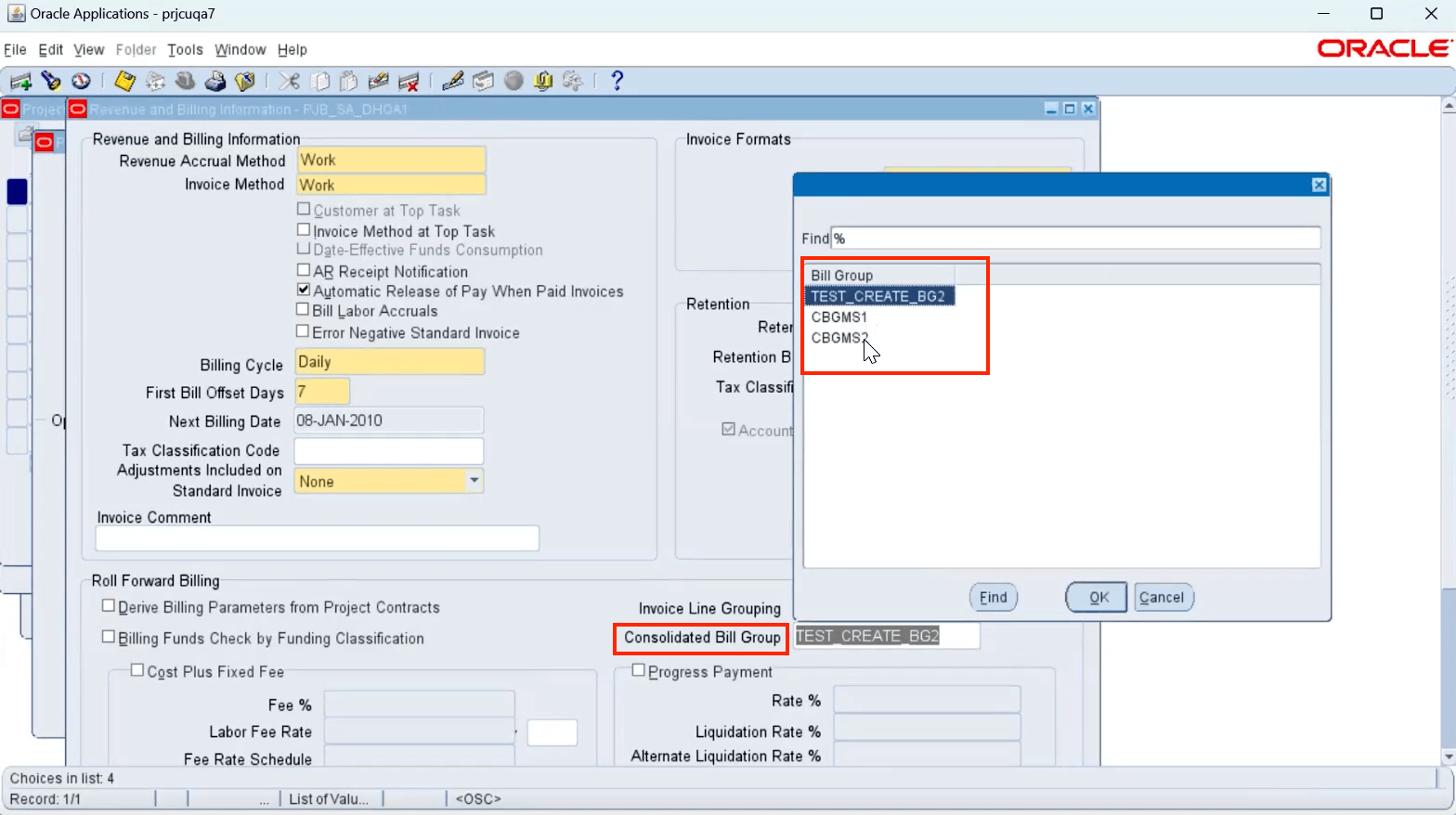Click the Find search field containing %

tap(1075, 239)
